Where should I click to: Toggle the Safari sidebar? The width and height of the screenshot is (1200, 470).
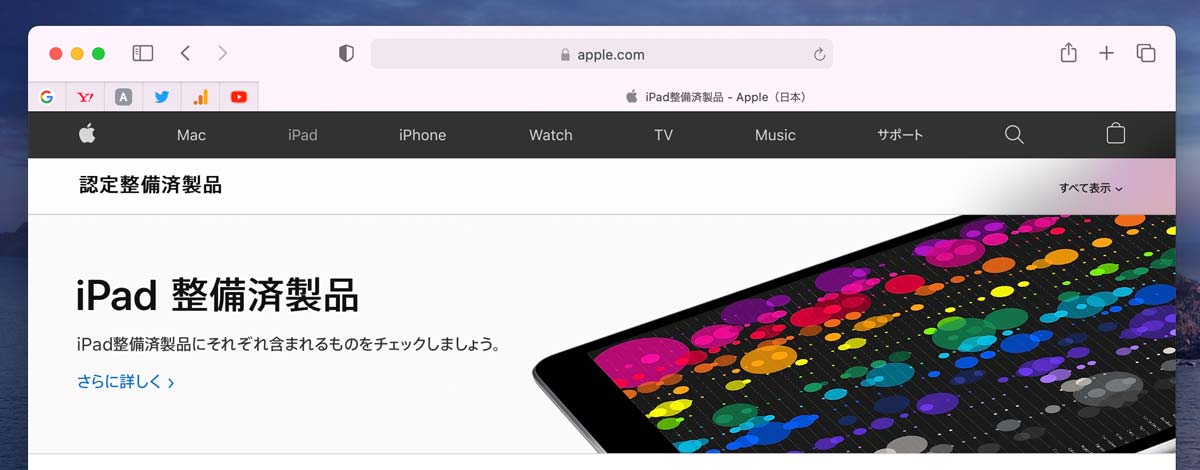pos(143,53)
